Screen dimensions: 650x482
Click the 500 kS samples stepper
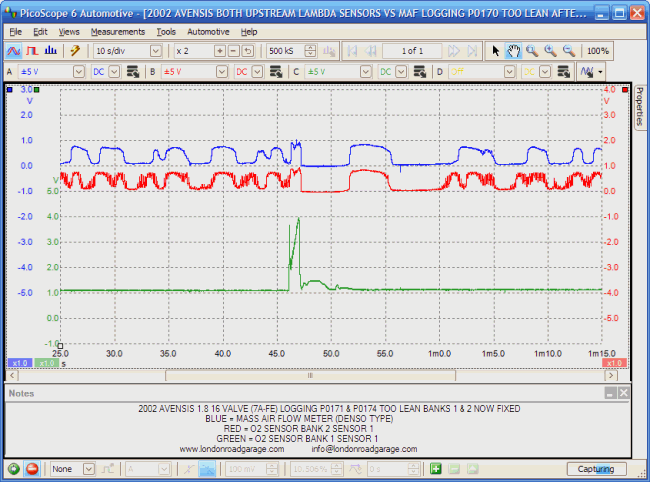coord(310,50)
